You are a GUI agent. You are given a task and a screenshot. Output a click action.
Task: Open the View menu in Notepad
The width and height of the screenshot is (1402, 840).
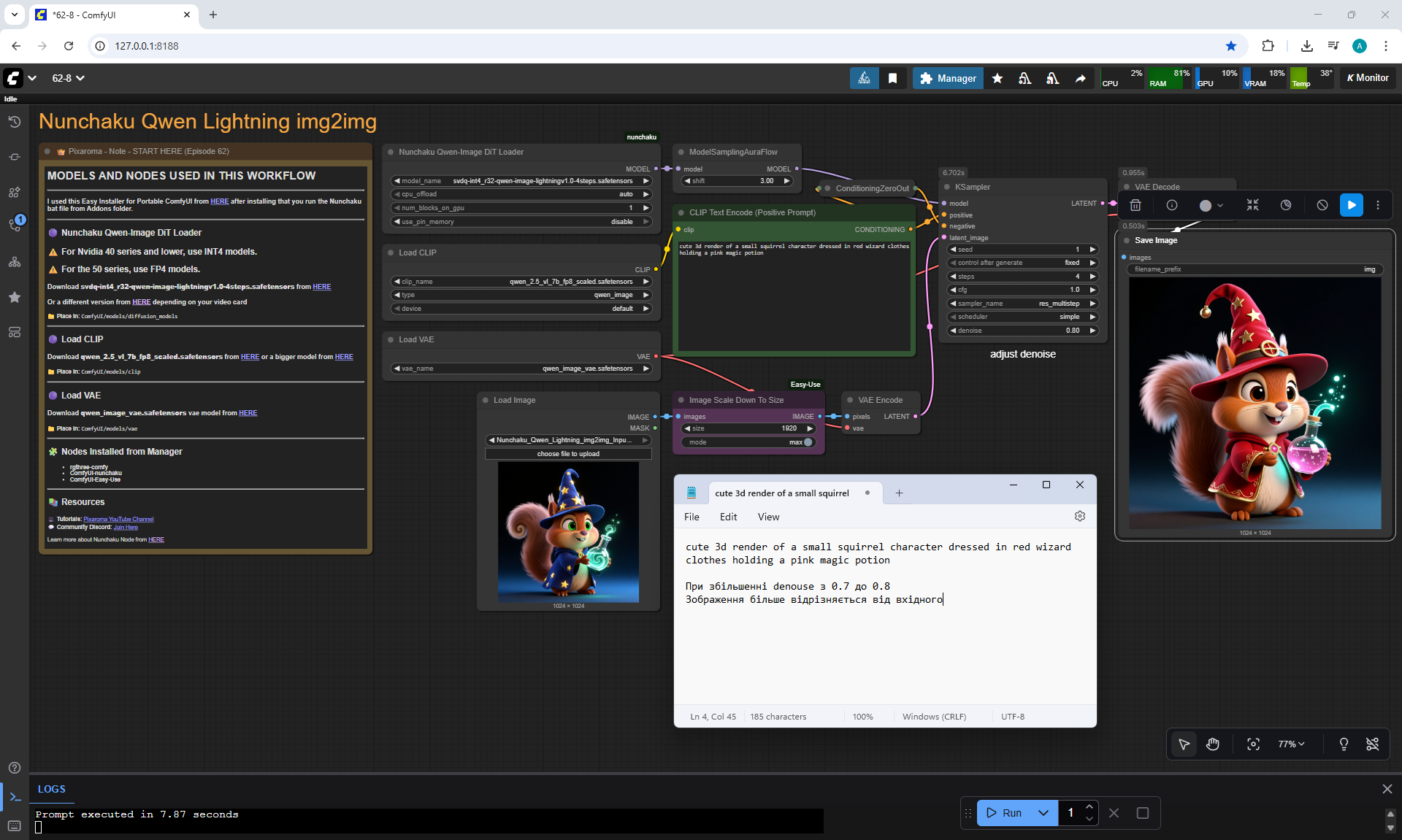click(x=768, y=517)
